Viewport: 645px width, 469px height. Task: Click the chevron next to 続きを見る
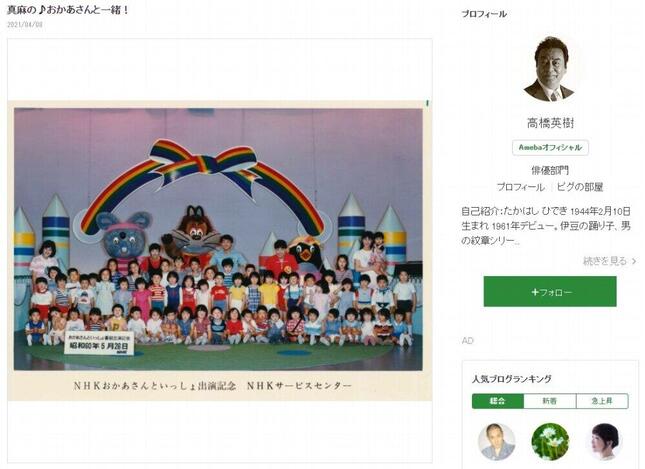click(634, 261)
